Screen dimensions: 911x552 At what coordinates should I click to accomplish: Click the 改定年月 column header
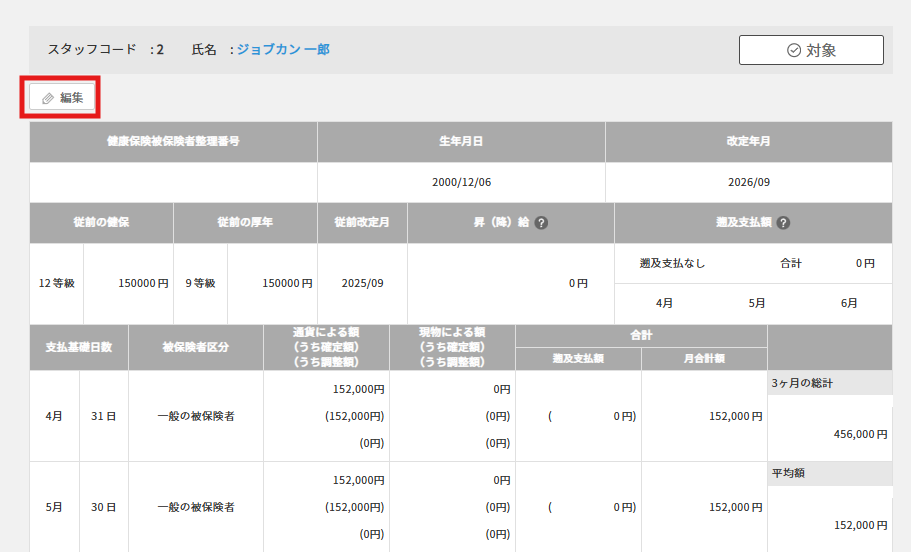[x=749, y=142]
